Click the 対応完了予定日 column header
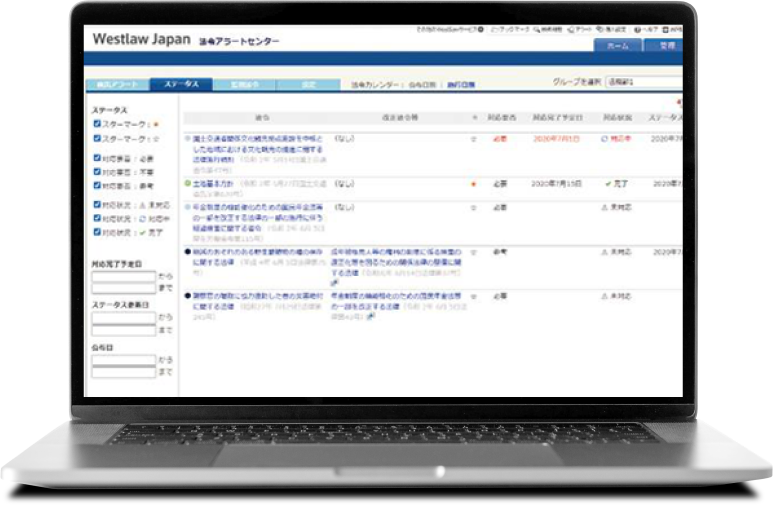Viewport: 773px width, 505px height. pyautogui.click(x=557, y=118)
